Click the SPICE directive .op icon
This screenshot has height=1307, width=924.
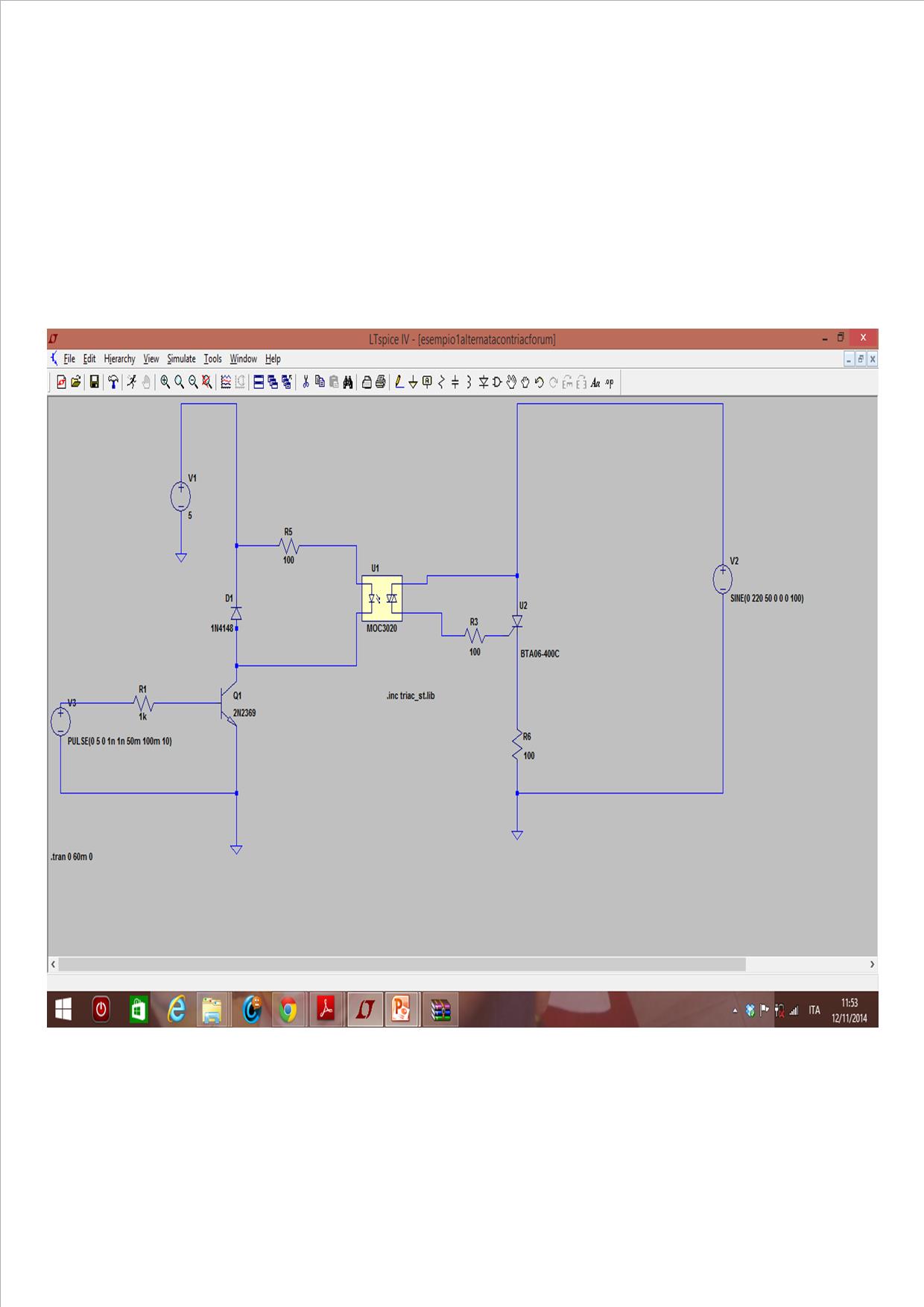(610, 382)
